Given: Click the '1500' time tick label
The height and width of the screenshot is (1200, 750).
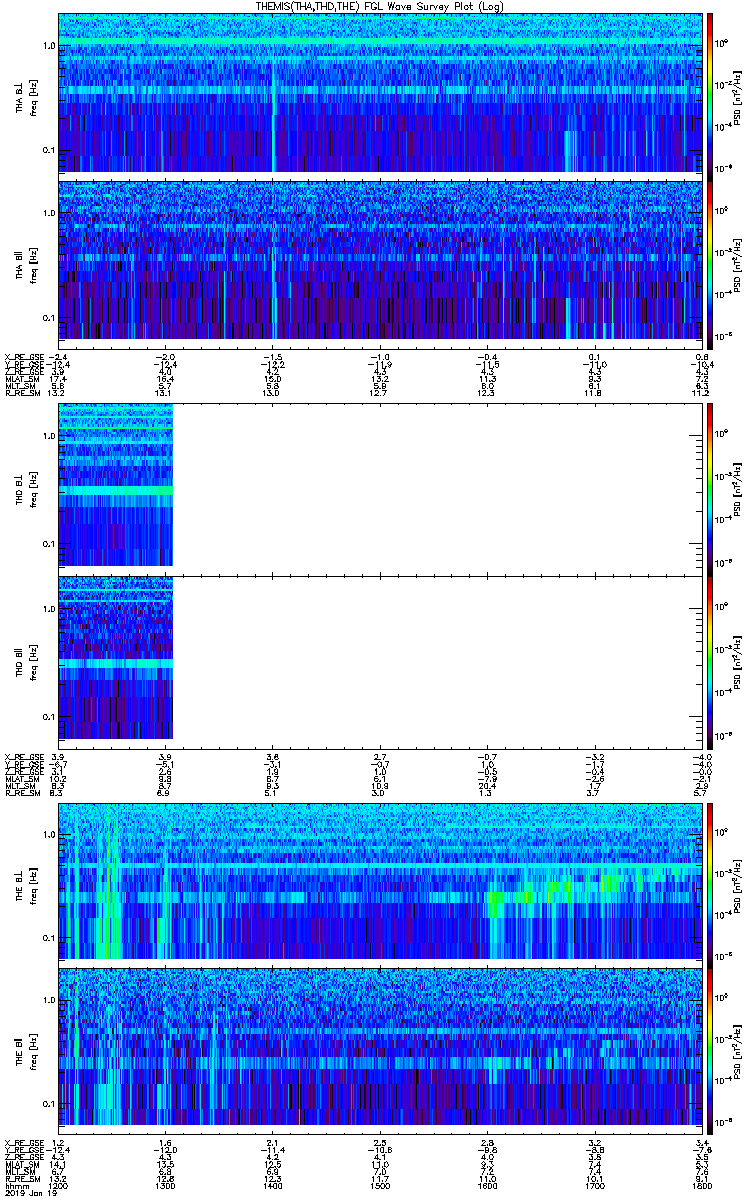Looking at the screenshot, I should coord(379,1186).
